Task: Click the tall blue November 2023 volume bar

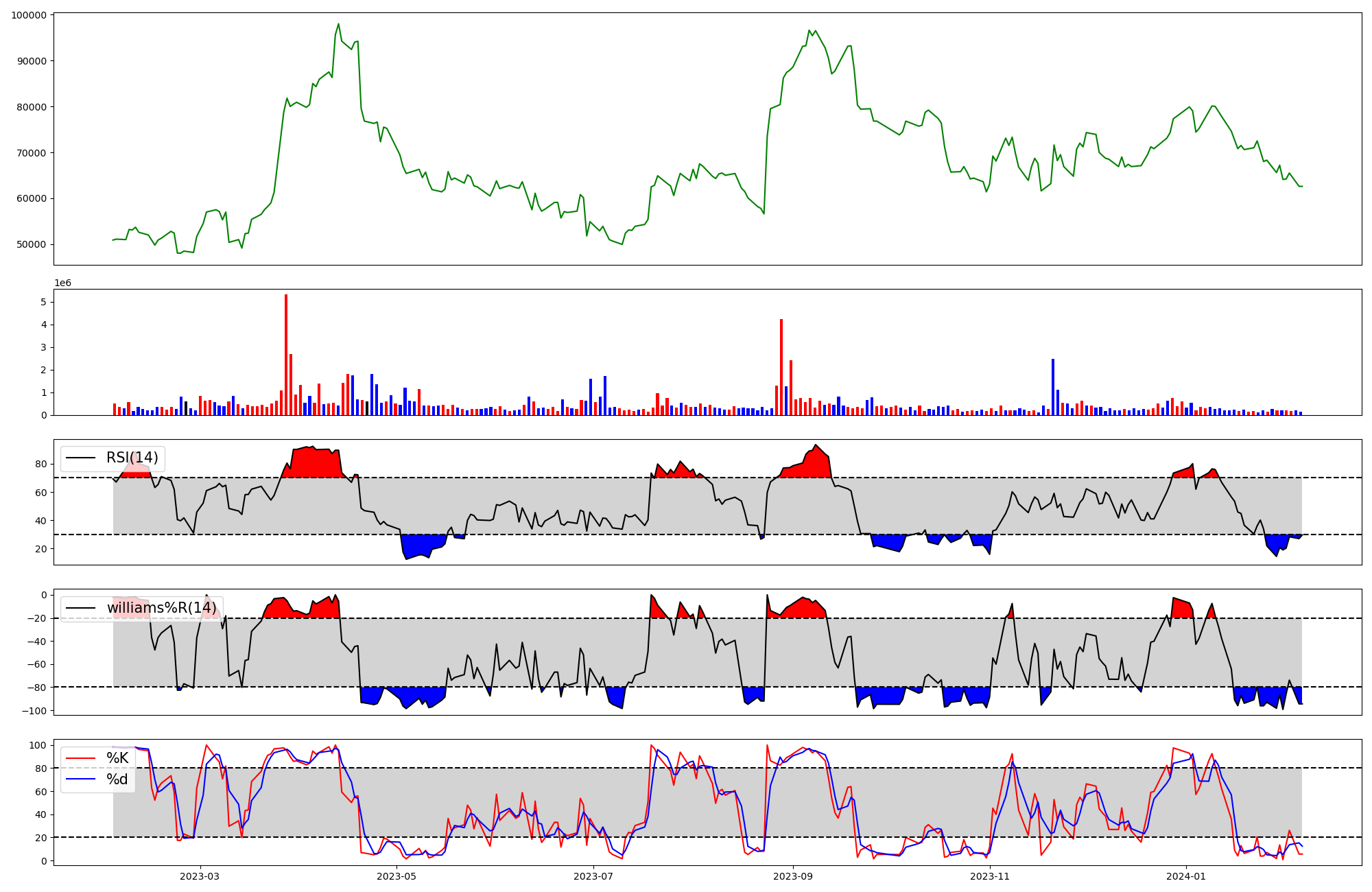Action: pos(1053,387)
